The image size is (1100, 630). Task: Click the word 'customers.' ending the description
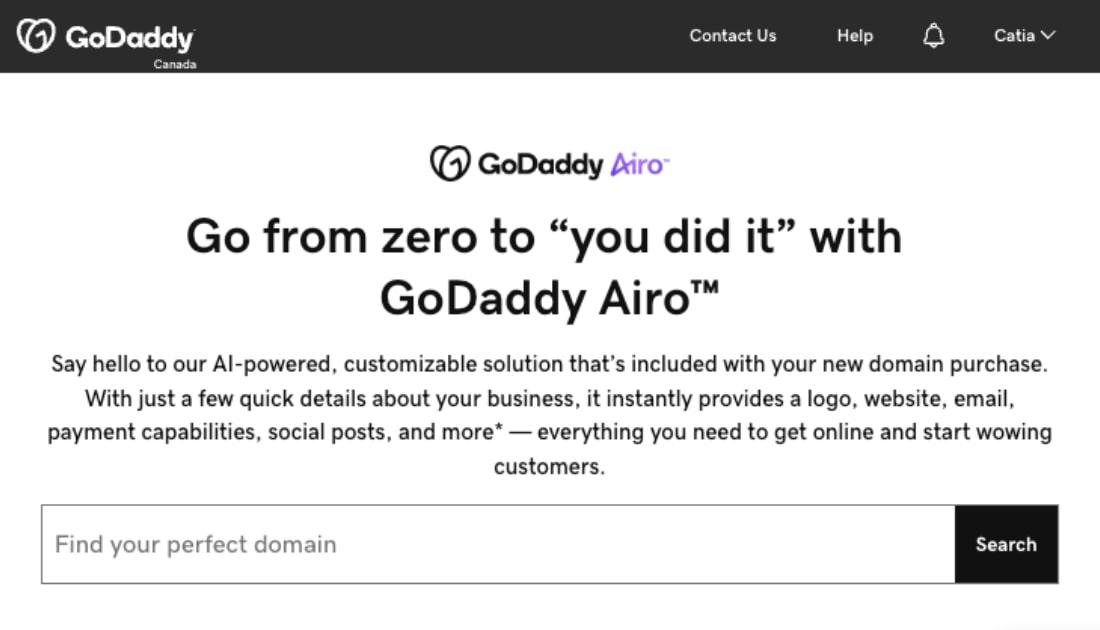click(549, 467)
